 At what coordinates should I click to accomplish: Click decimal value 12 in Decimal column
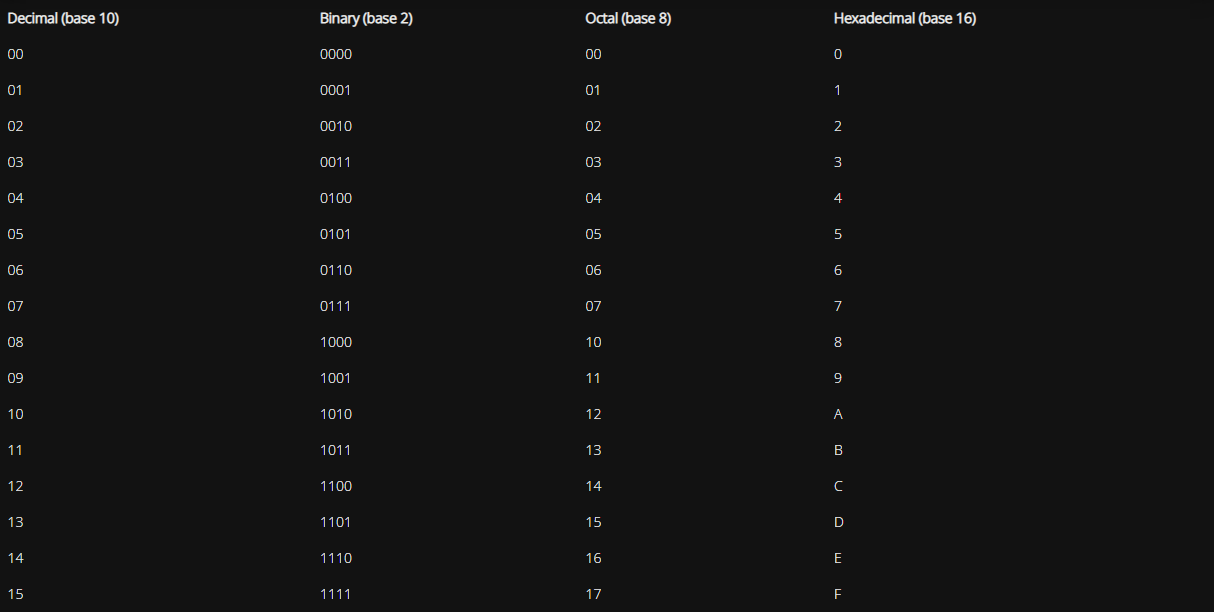15,486
